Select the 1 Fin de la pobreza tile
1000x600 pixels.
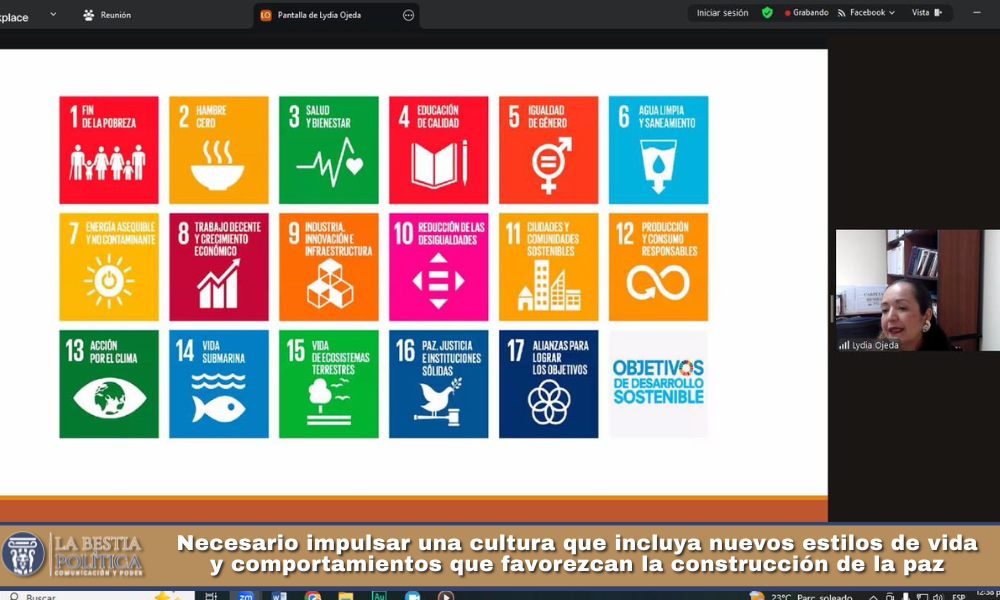[109, 150]
